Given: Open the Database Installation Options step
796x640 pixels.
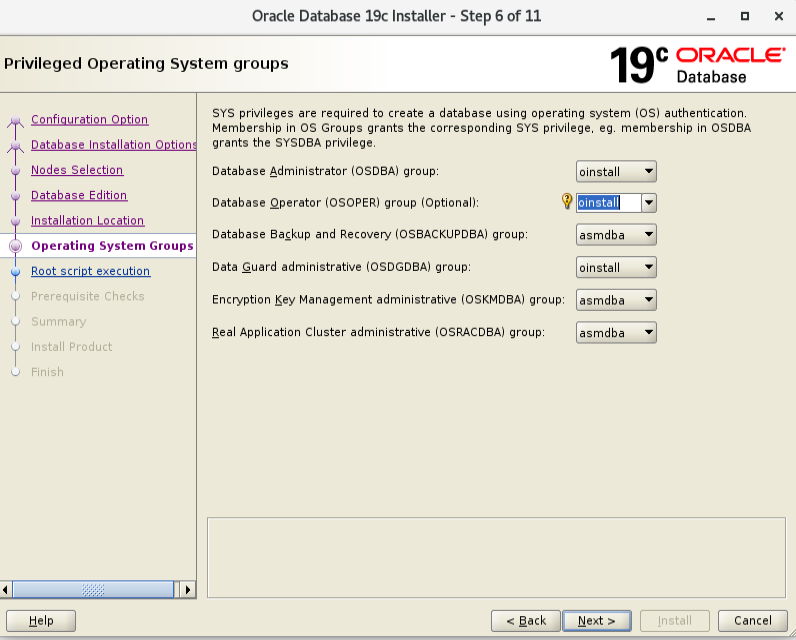Looking at the screenshot, I should point(113,145).
